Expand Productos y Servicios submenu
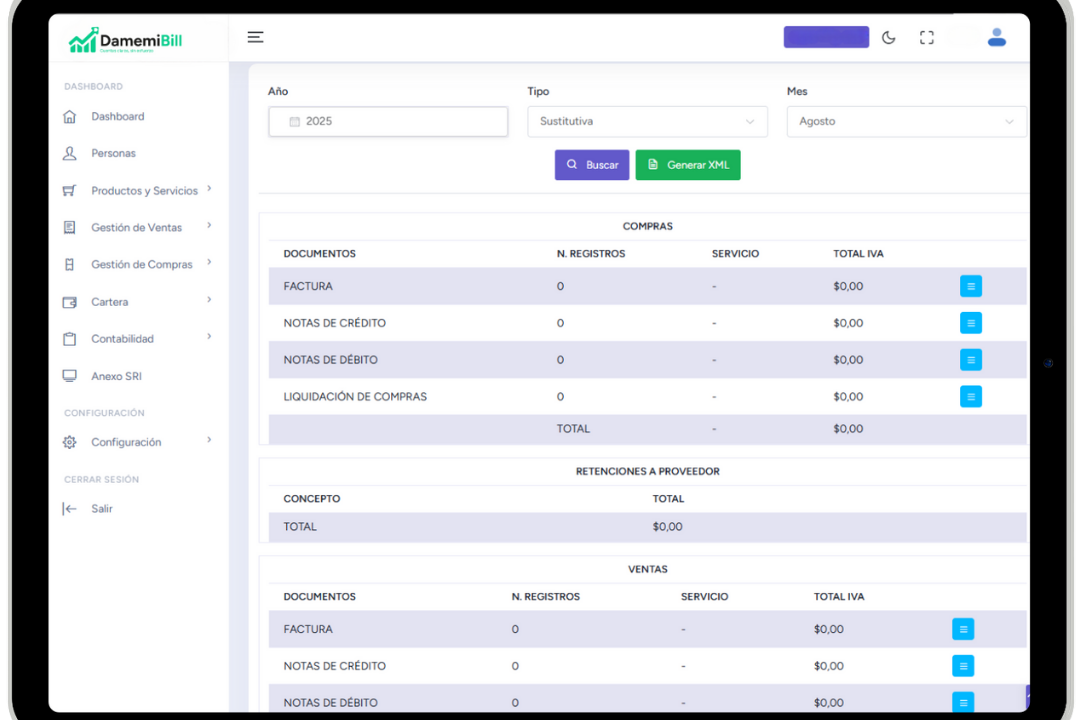 point(144,190)
